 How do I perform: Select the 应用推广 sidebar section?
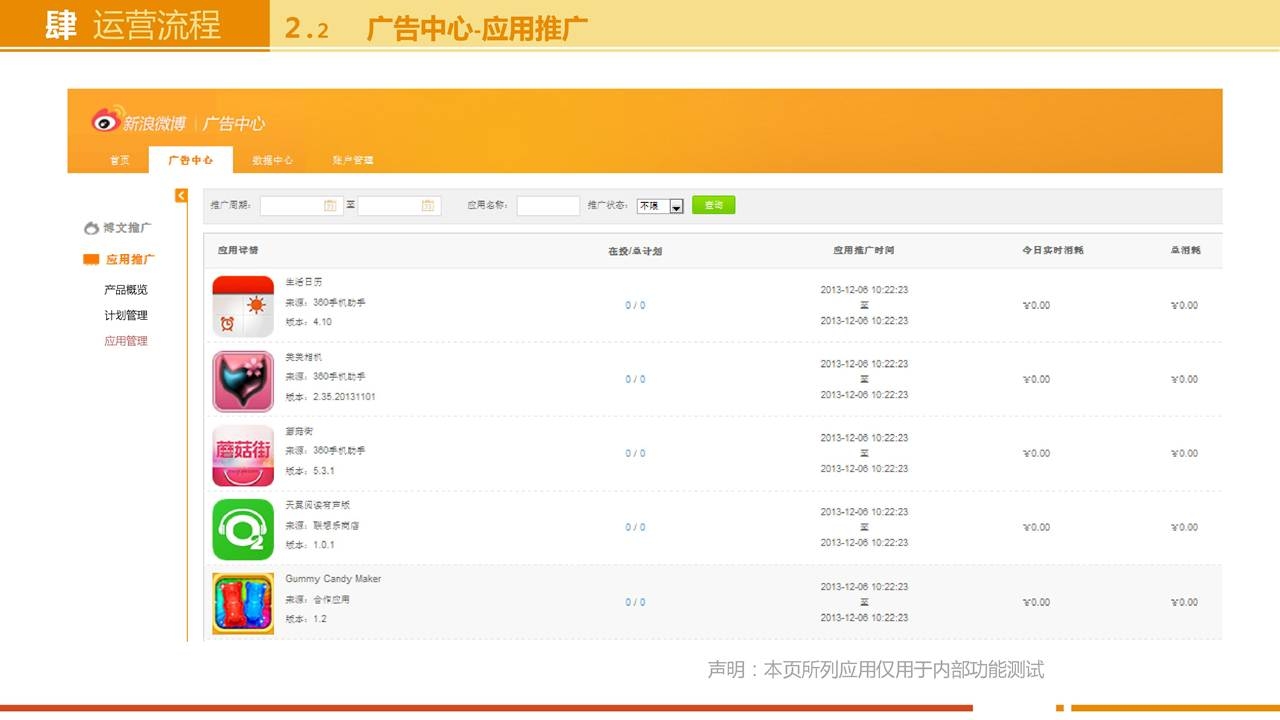click(120, 259)
